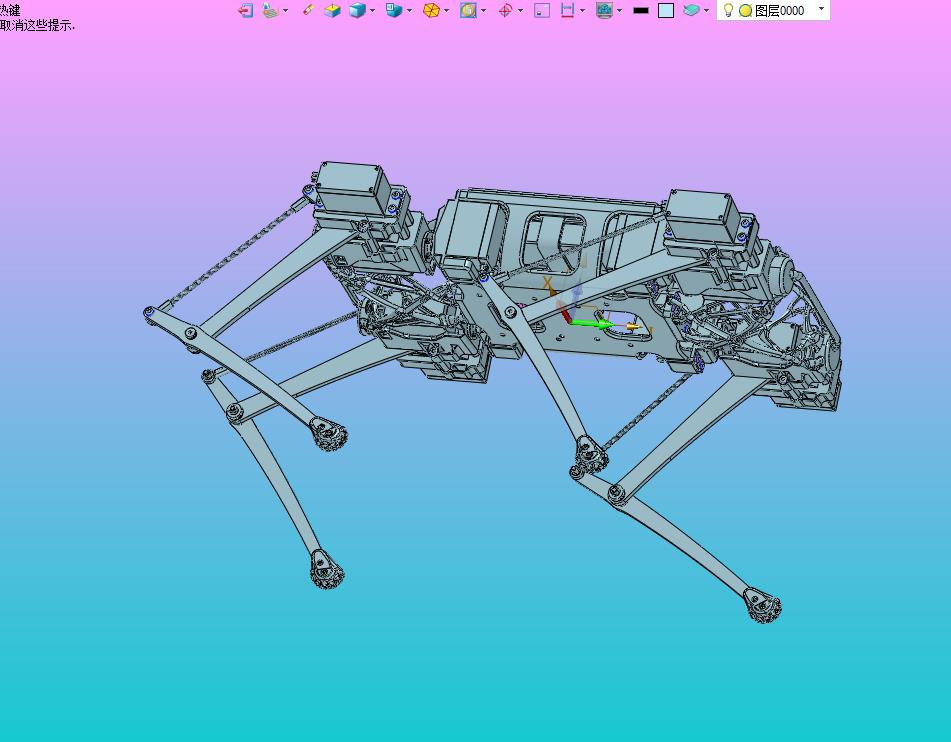The image size is (951, 742).
Task: Click the exit icon with red arrow
Action: pyautogui.click(x=245, y=10)
